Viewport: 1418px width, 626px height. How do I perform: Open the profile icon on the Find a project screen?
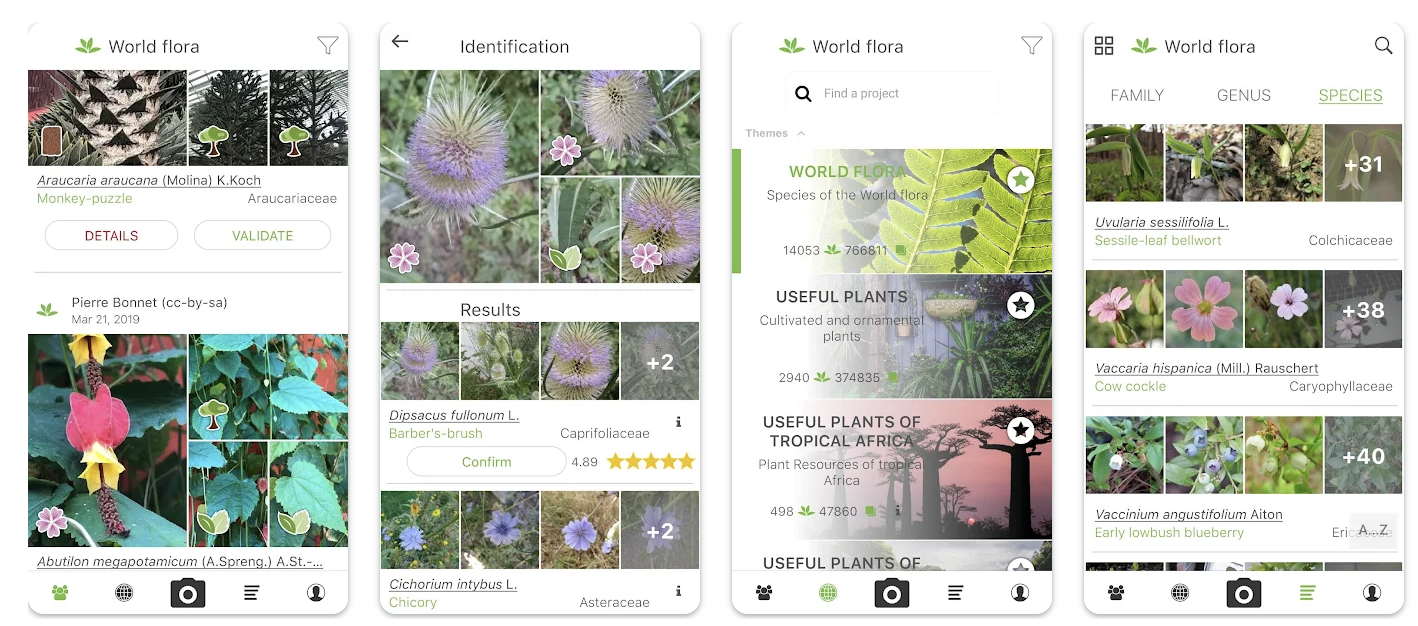click(x=1020, y=593)
